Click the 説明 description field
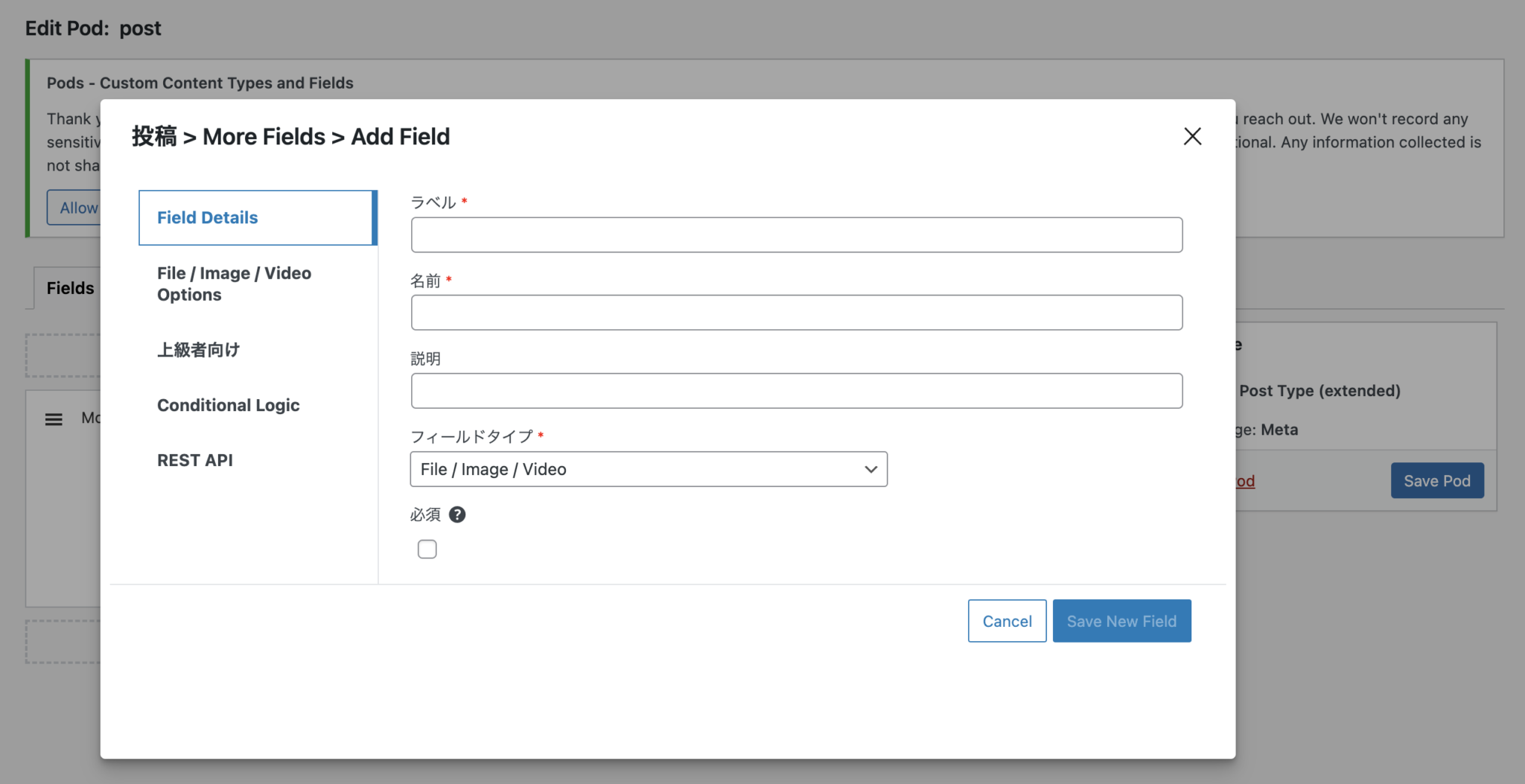This screenshot has height=784, width=1525. click(795, 390)
